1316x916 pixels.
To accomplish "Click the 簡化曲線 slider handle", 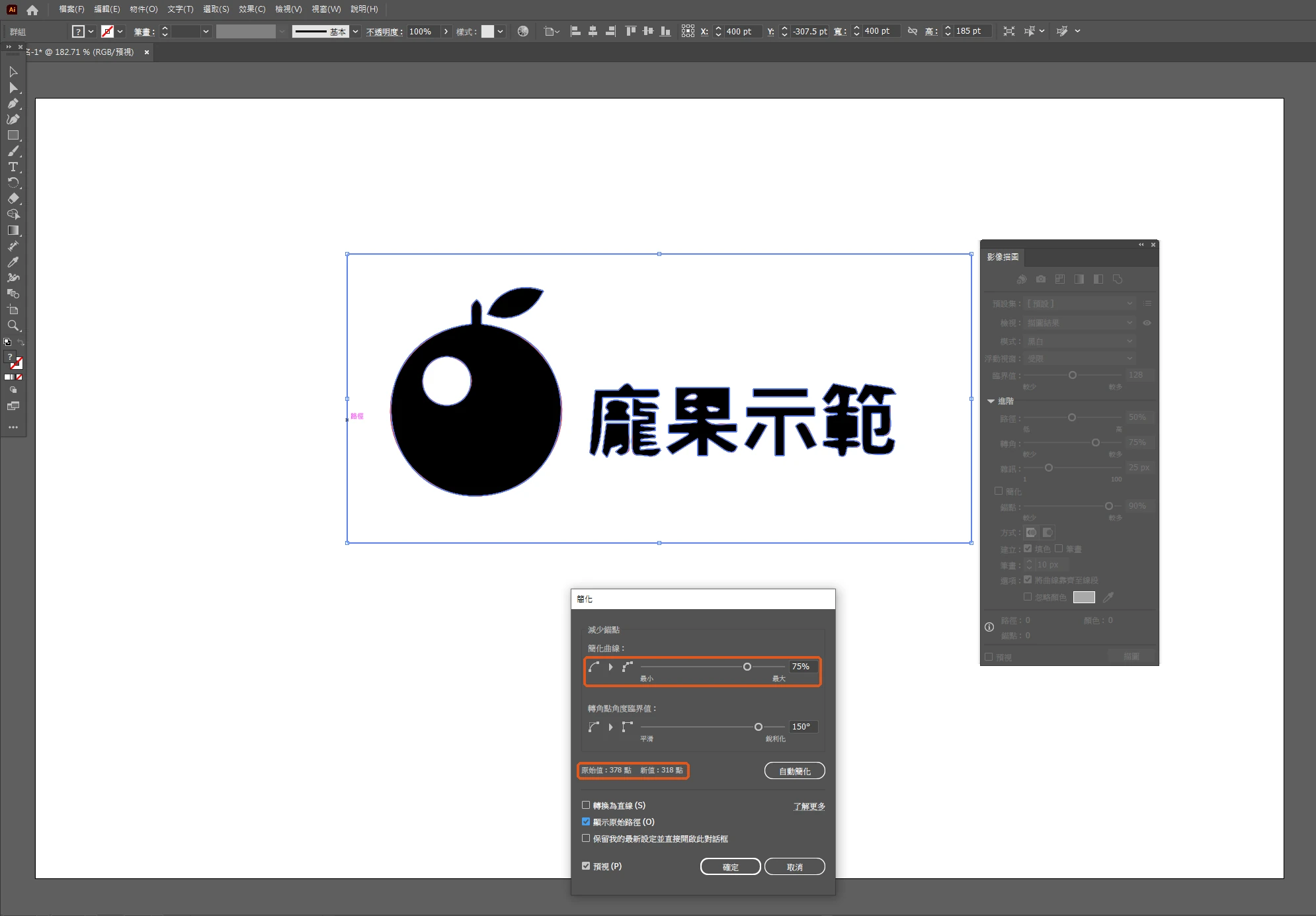I will point(747,667).
